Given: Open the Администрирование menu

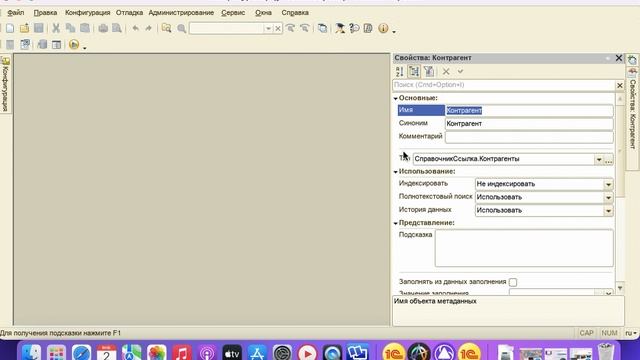Looking at the screenshot, I should pyautogui.click(x=181, y=13).
